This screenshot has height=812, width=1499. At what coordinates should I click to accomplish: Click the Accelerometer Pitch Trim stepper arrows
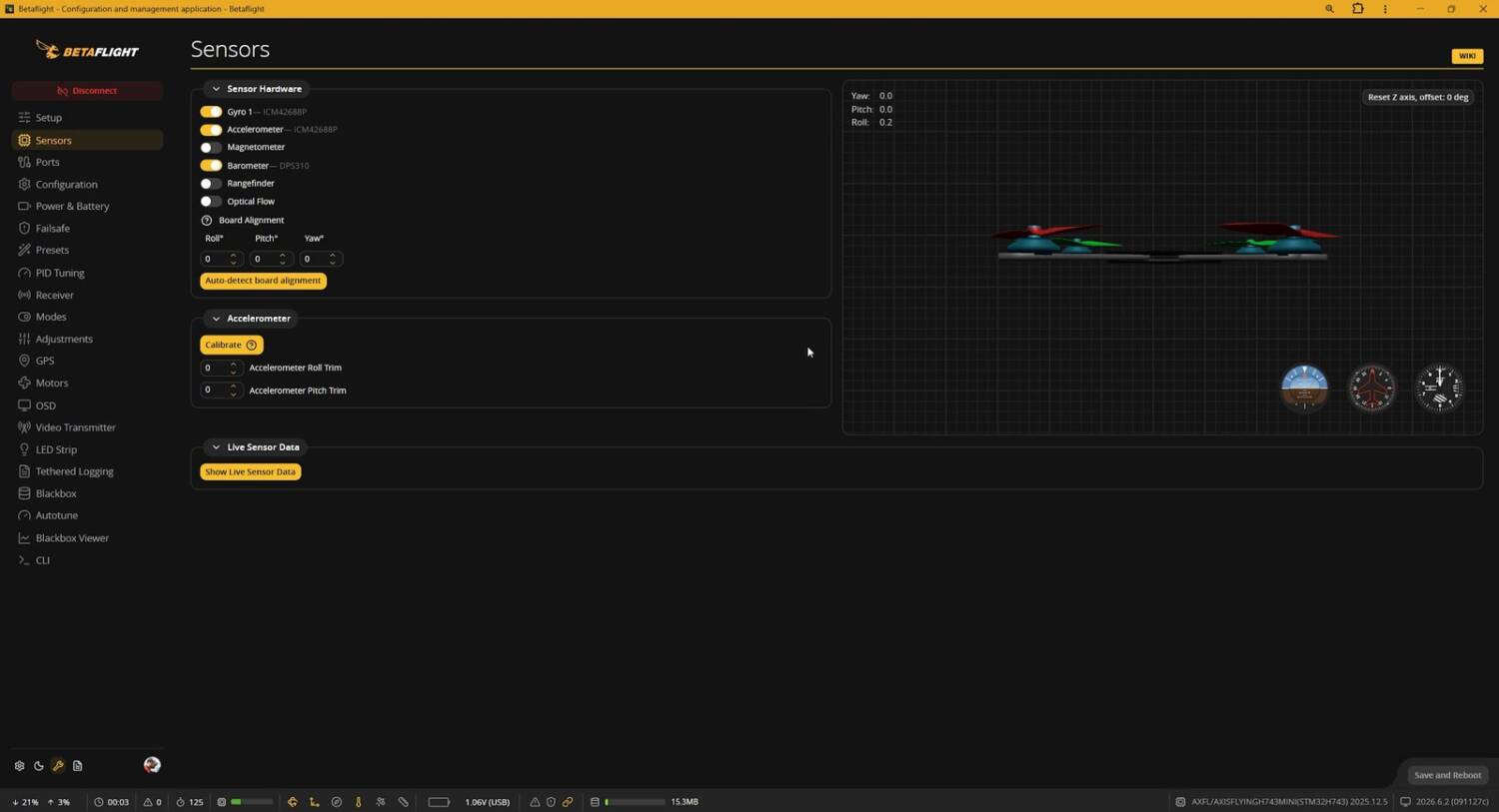pyautogui.click(x=234, y=391)
